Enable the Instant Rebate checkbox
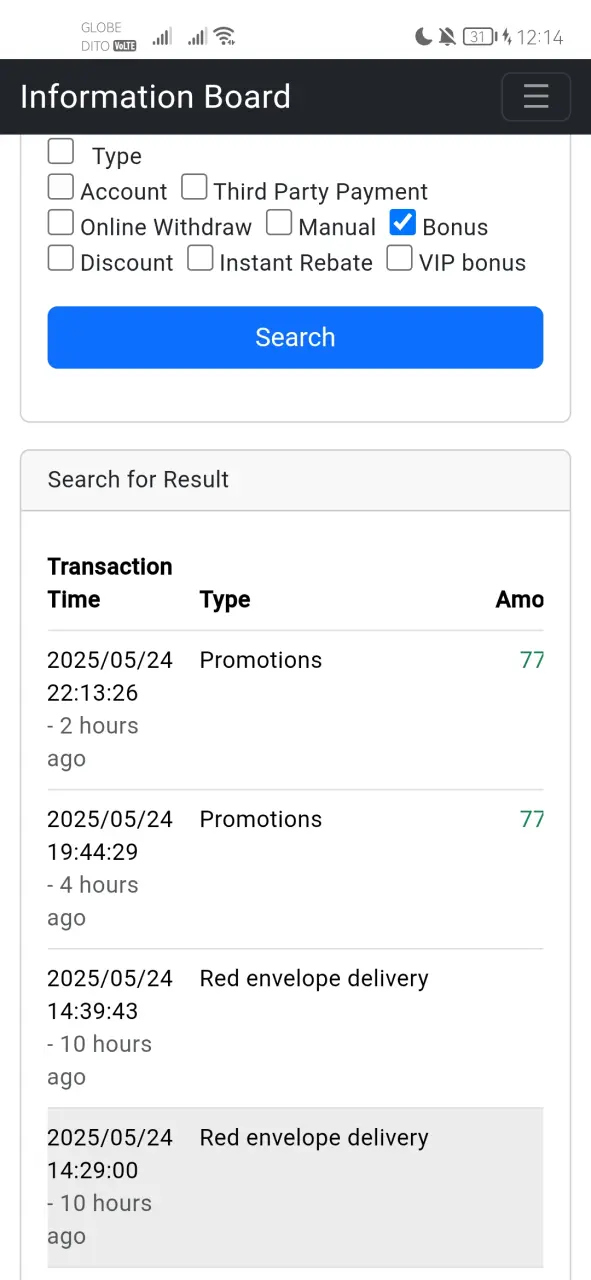Viewport: 591px width, 1280px height. coord(201,258)
